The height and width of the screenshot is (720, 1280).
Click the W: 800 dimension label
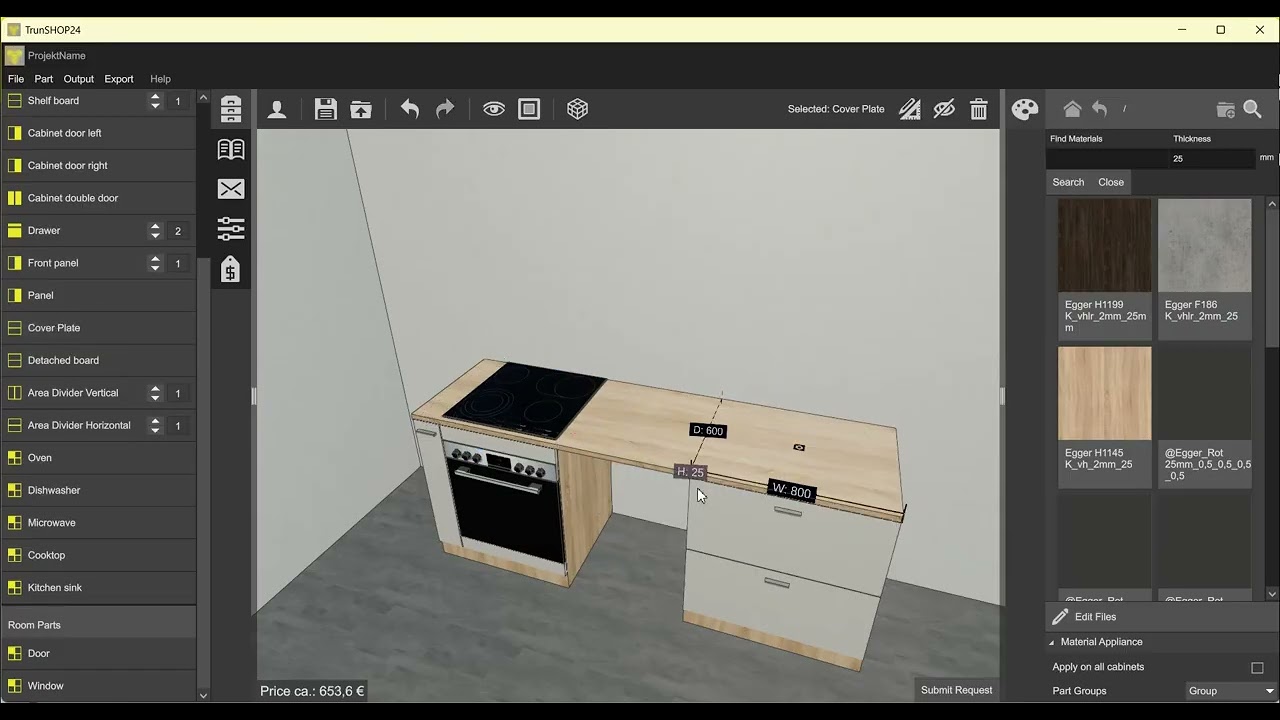click(x=792, y=491)
